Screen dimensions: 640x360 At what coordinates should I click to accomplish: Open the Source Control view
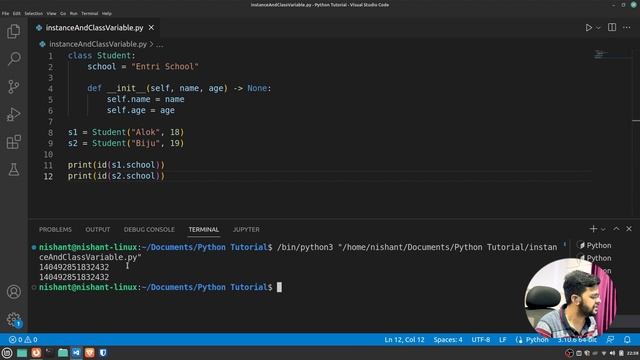coord(13,87)
